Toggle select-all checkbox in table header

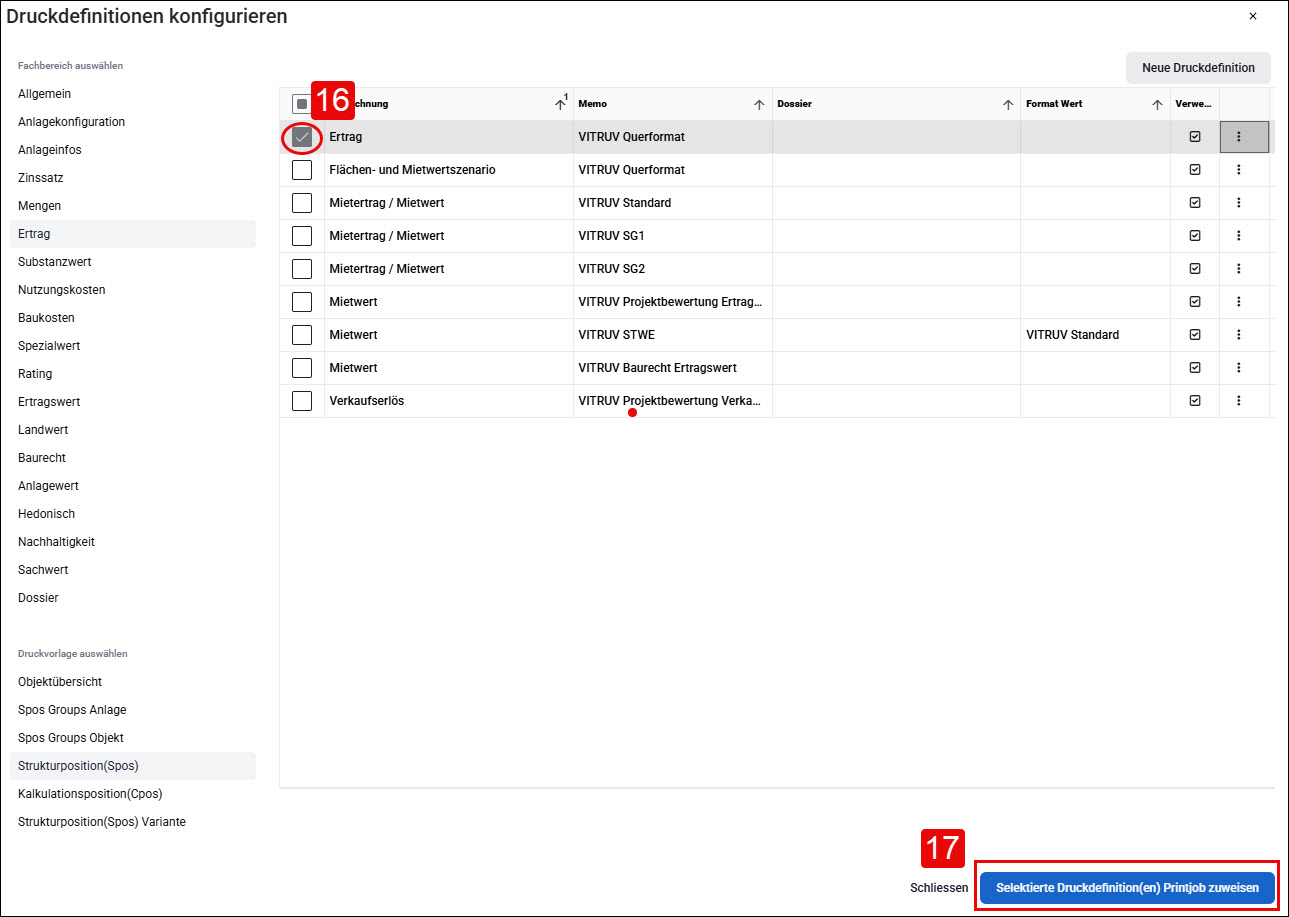pyautogui.click(x=302, y=104)
